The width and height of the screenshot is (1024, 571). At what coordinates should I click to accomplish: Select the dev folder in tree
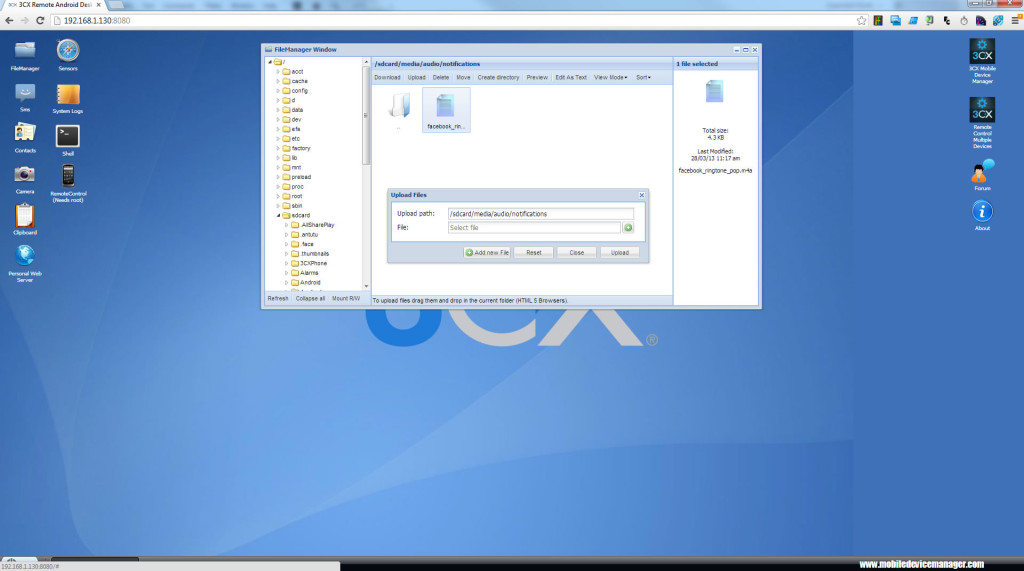pos(296,120)
